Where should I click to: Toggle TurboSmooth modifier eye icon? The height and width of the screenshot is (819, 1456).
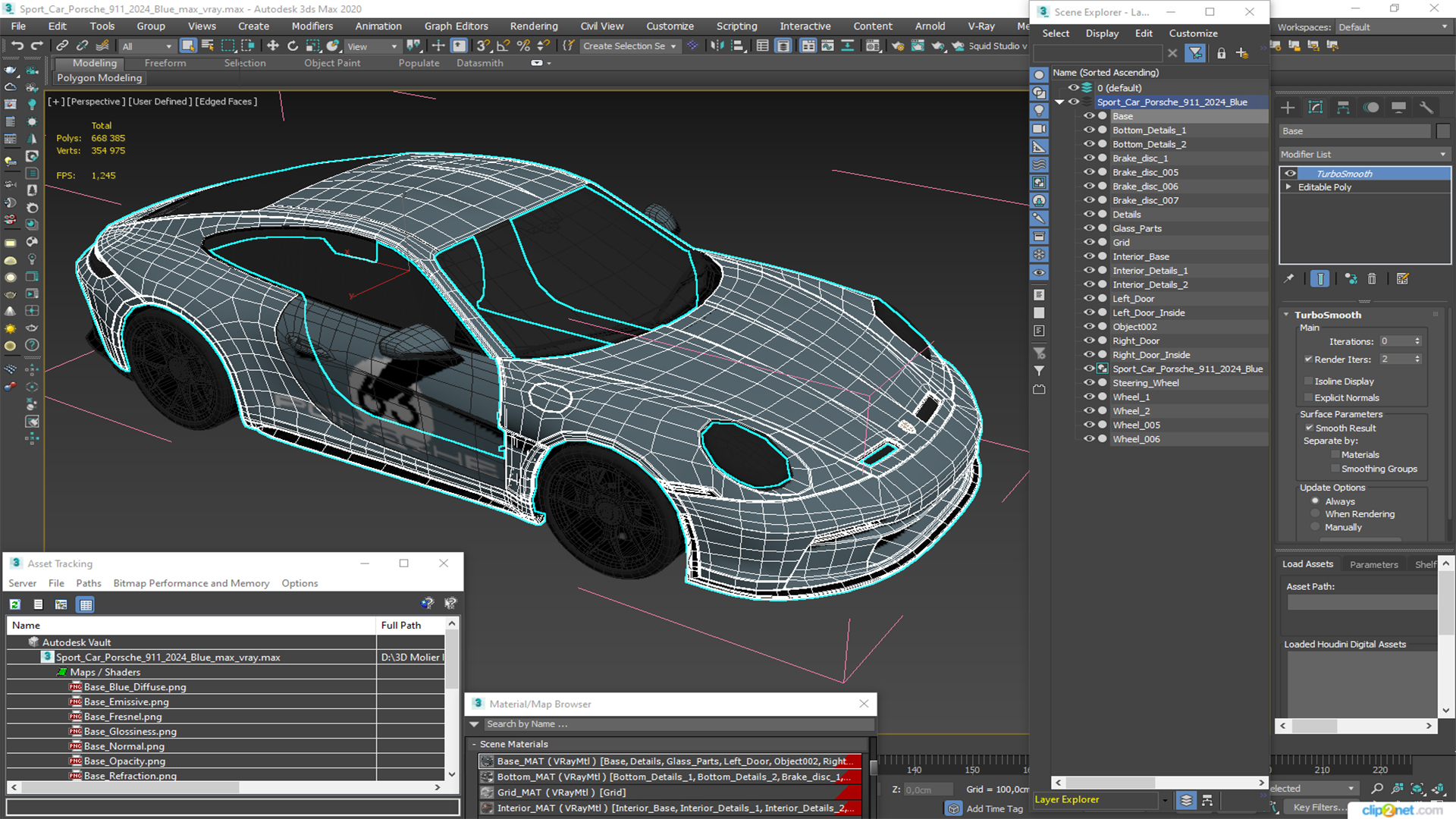tap(1290, 174)
